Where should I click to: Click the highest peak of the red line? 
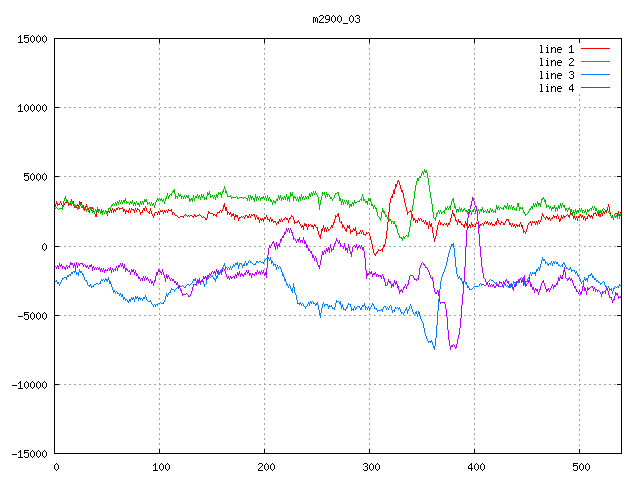point(398,181)
